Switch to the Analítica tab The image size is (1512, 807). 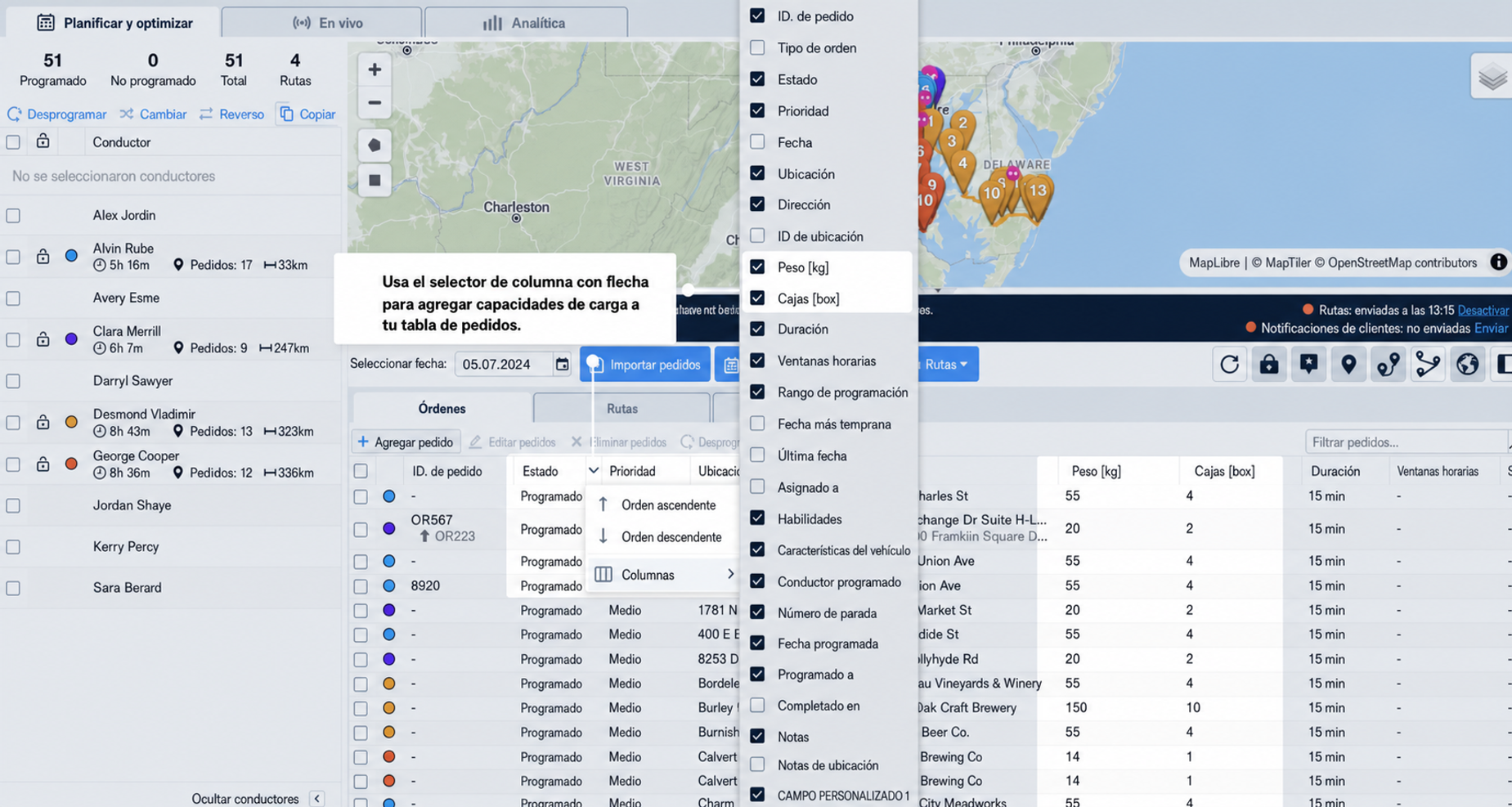tap(526, 23)
